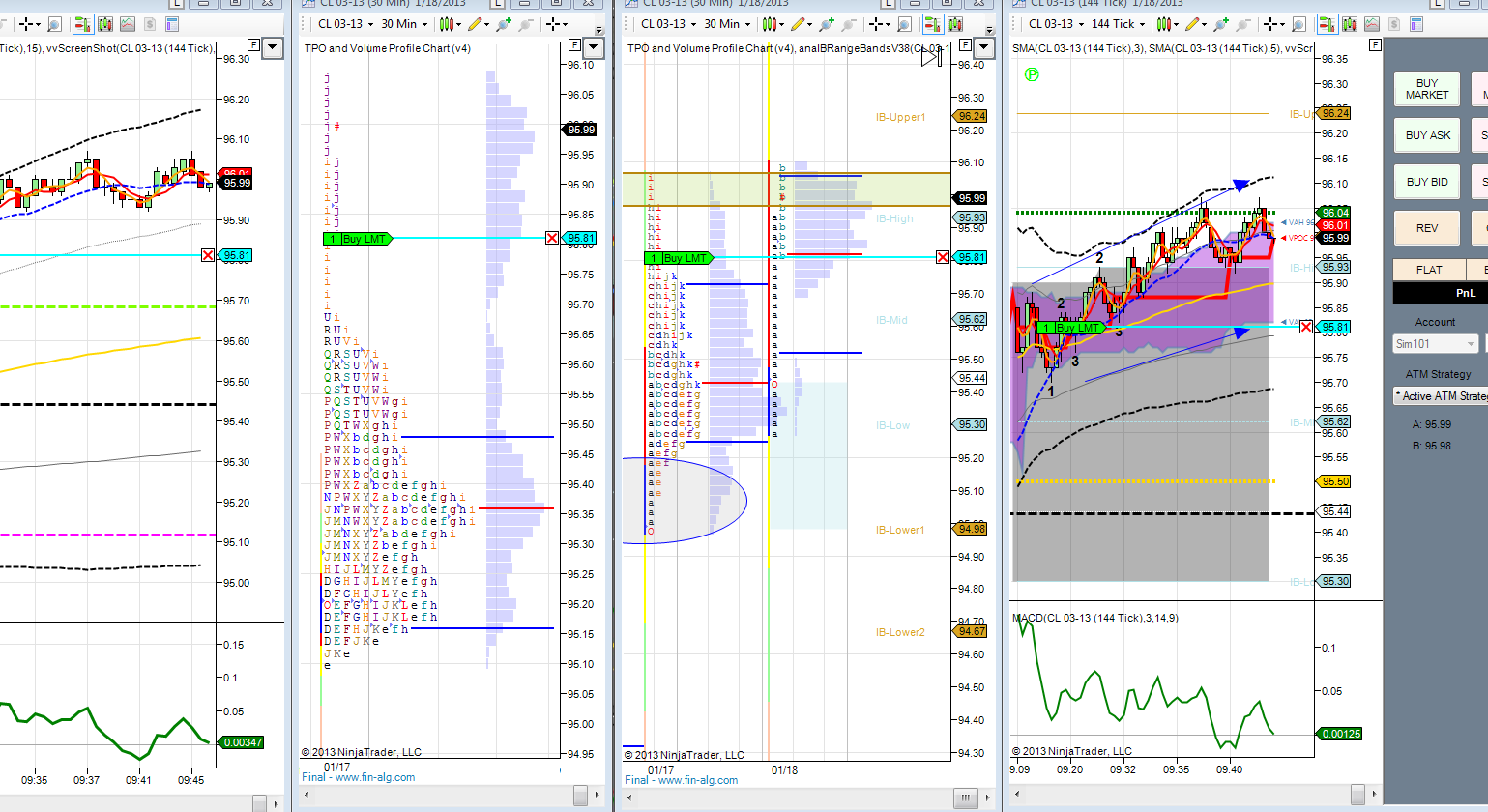Expand black arrow dropdown in analBRangeBands chart
The image size is (1488, 812).
pyautogui.click(x=984, y=46)
